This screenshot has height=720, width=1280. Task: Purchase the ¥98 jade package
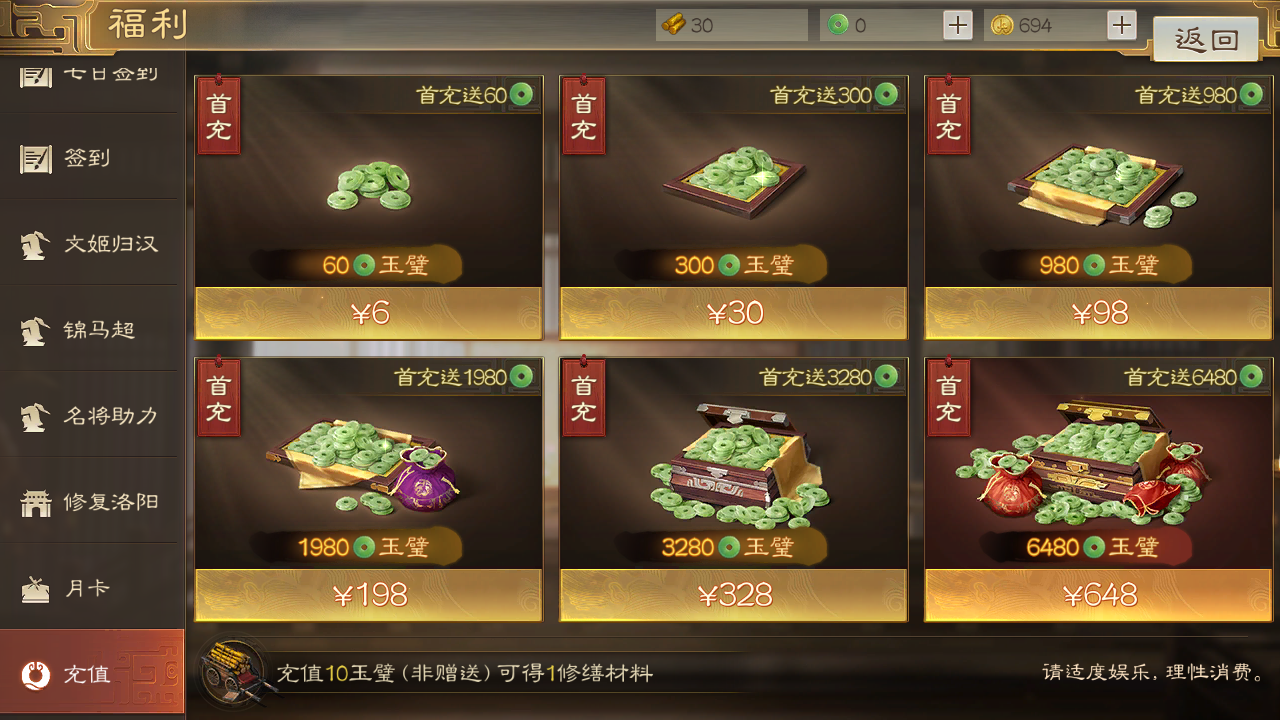(1099, 313)
